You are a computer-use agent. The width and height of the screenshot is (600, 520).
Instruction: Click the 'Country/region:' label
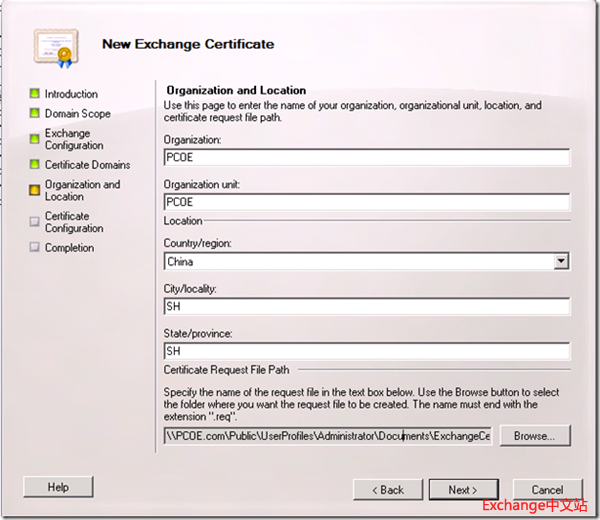197,243
